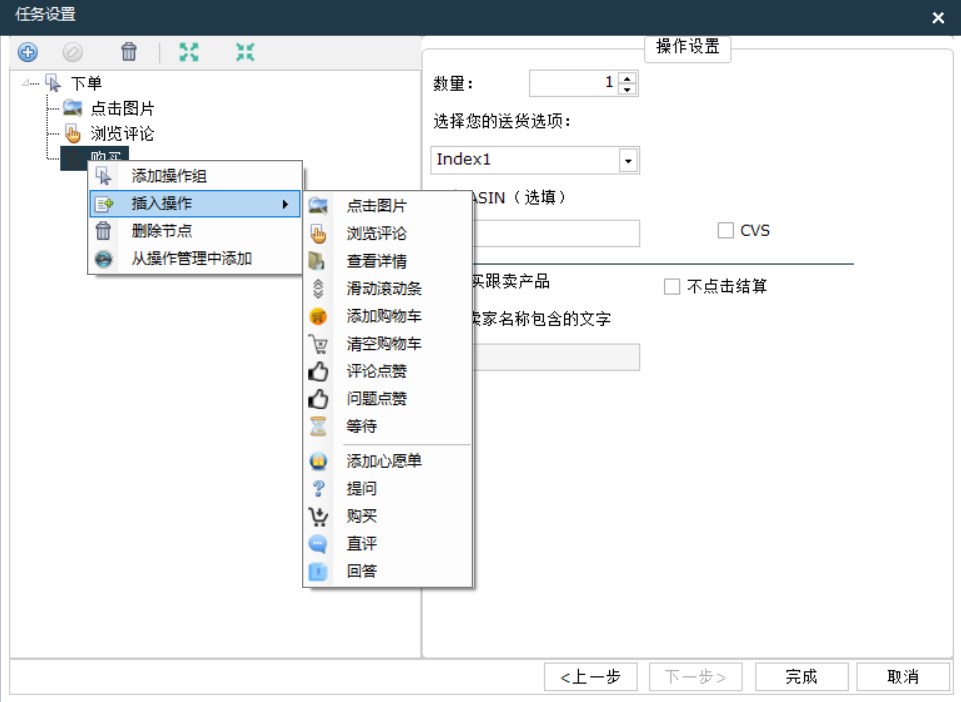The image size is (961, 702).
Task: Click the green expand-all arrows icon
Action: pos(189,52)
